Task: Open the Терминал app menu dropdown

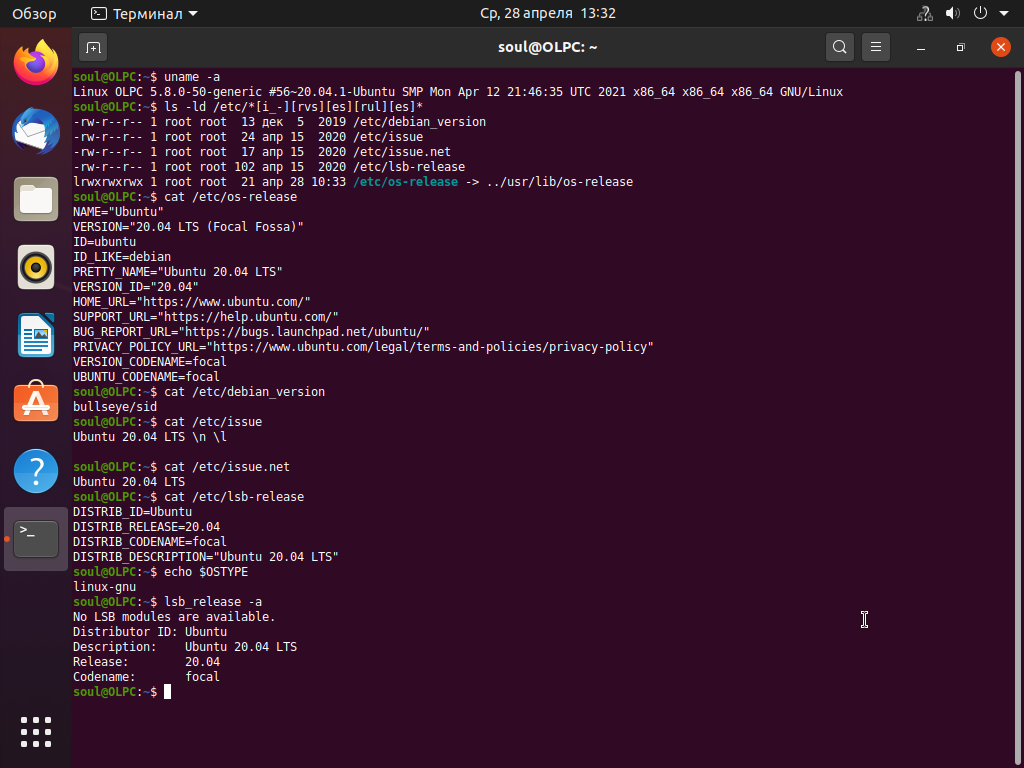Action: pos(144,14)
